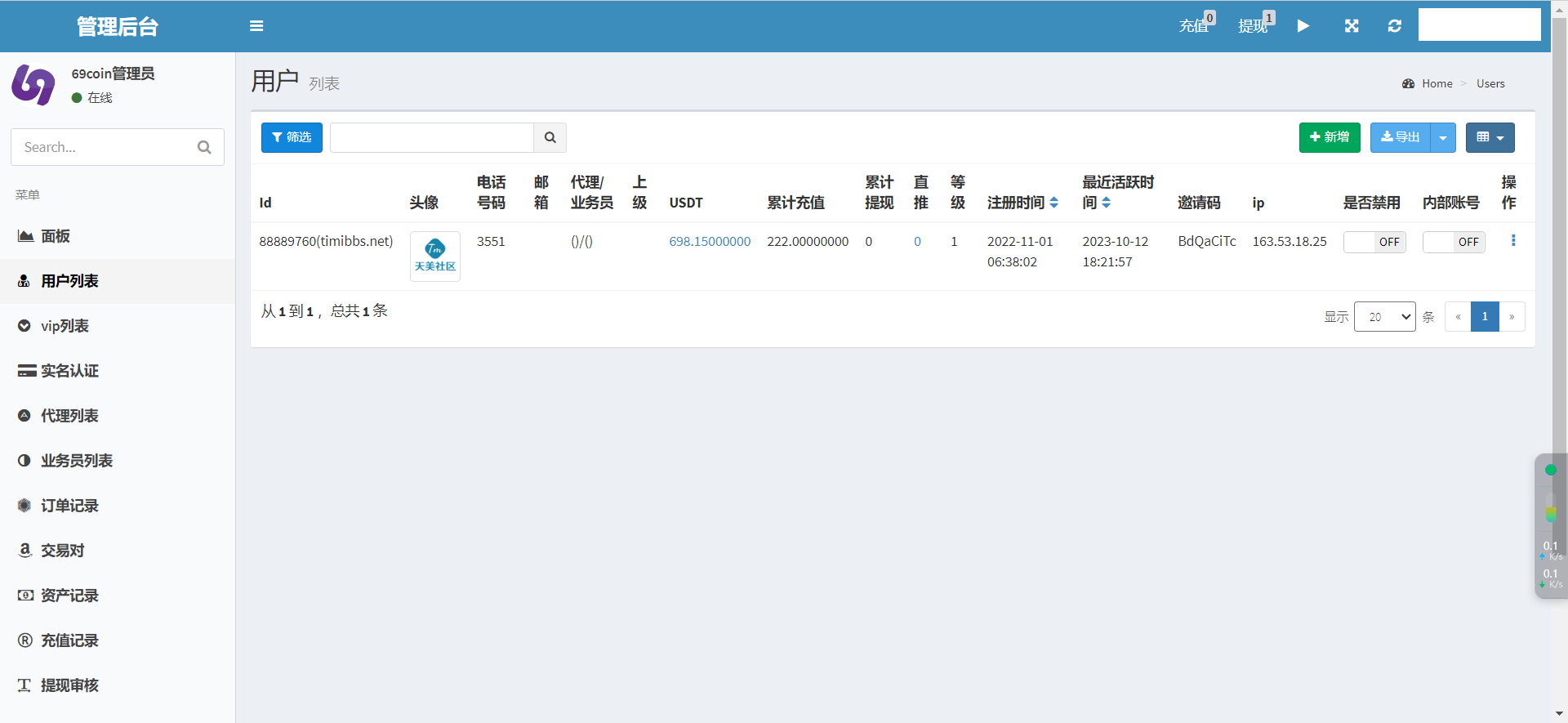The width and height of the screenshot is (1568, 723).
Task: Click the USDT balance 698.15000000 link
Action: pyautogui.click(x=710, y=242)
